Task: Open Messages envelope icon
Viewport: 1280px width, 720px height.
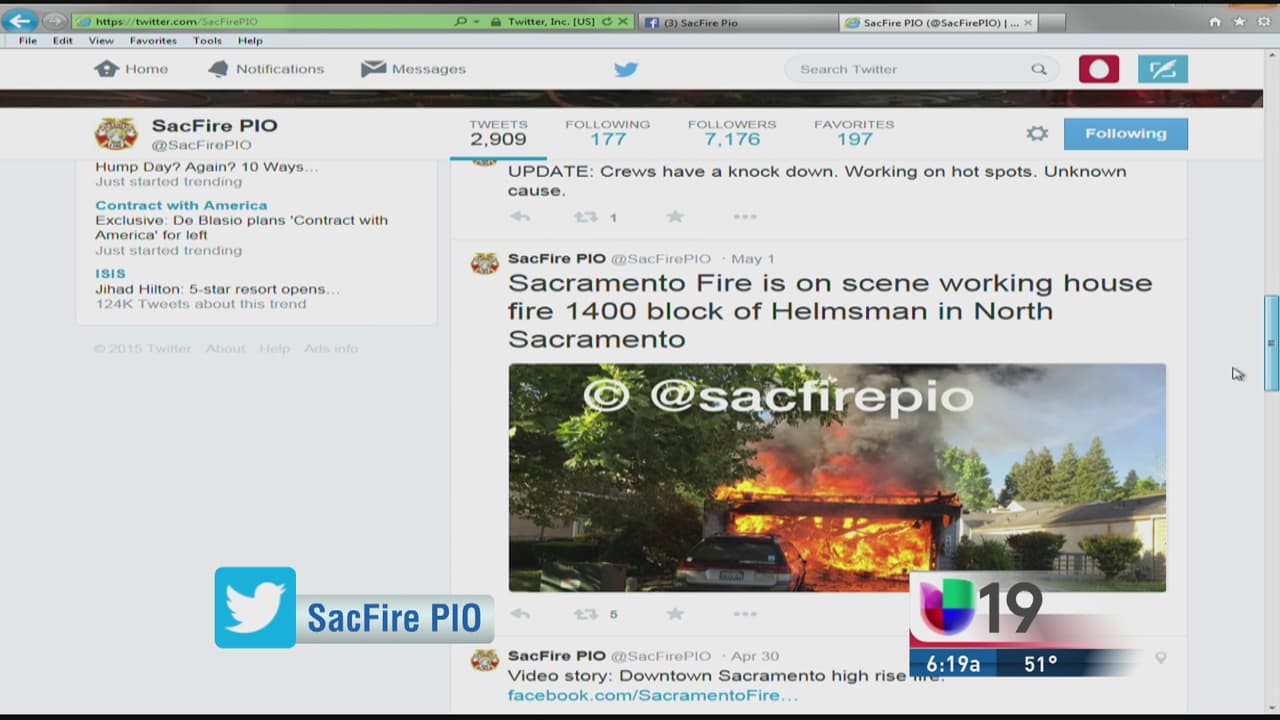Action: point(373,68)
